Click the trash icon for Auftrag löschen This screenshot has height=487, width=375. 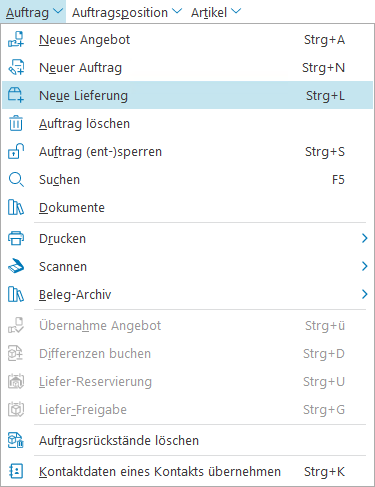(x=16, y=123)
